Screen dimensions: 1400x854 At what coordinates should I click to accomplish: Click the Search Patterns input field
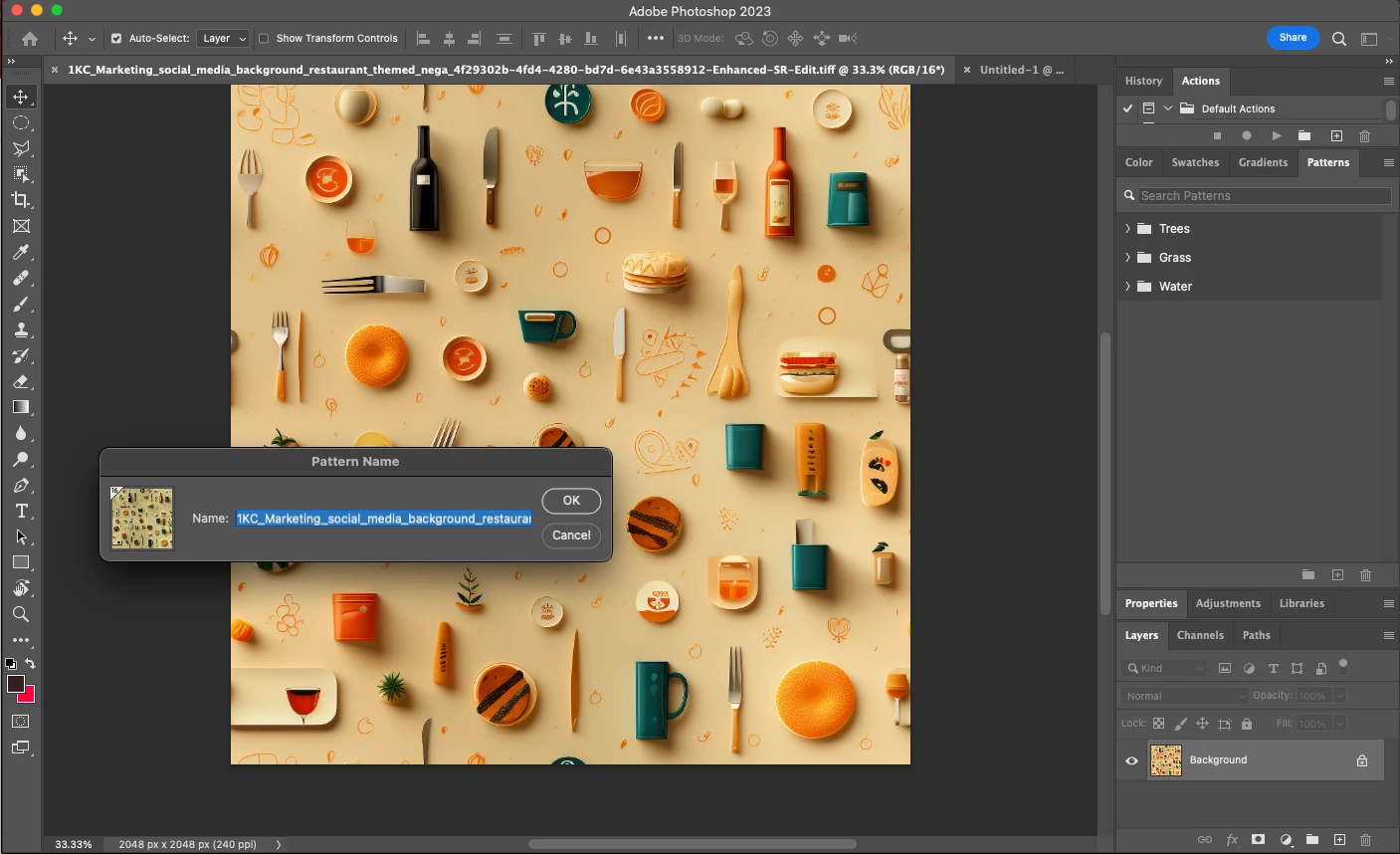[1262, 196]
